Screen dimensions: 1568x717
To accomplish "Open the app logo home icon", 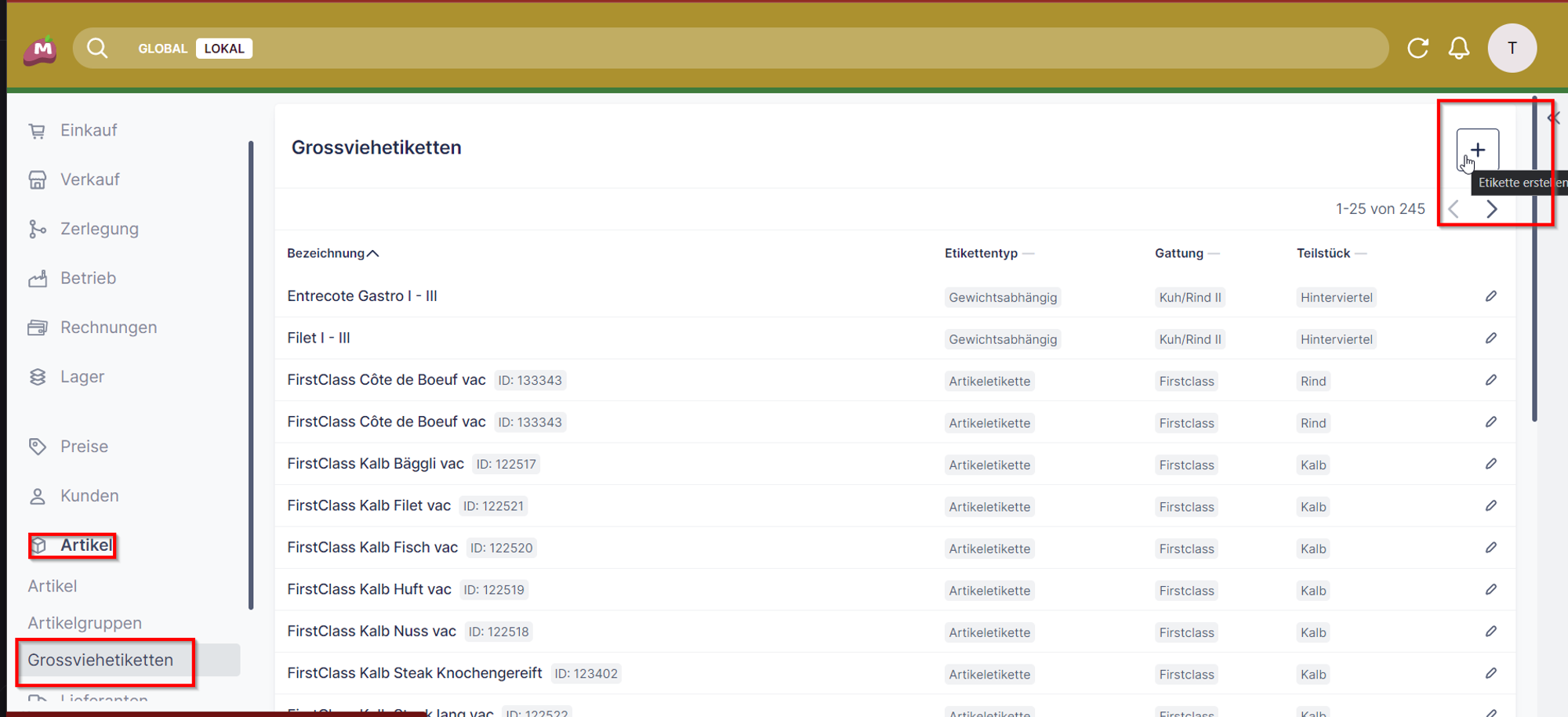I will (x=40, y=50).
